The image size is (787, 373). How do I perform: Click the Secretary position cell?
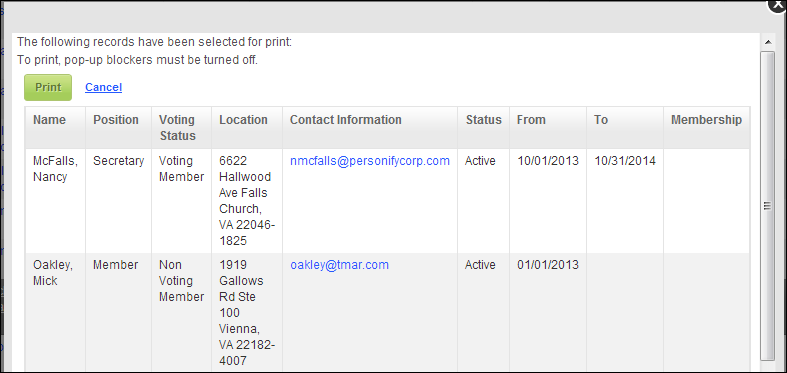pyautogui.click(x=118, y=201)
